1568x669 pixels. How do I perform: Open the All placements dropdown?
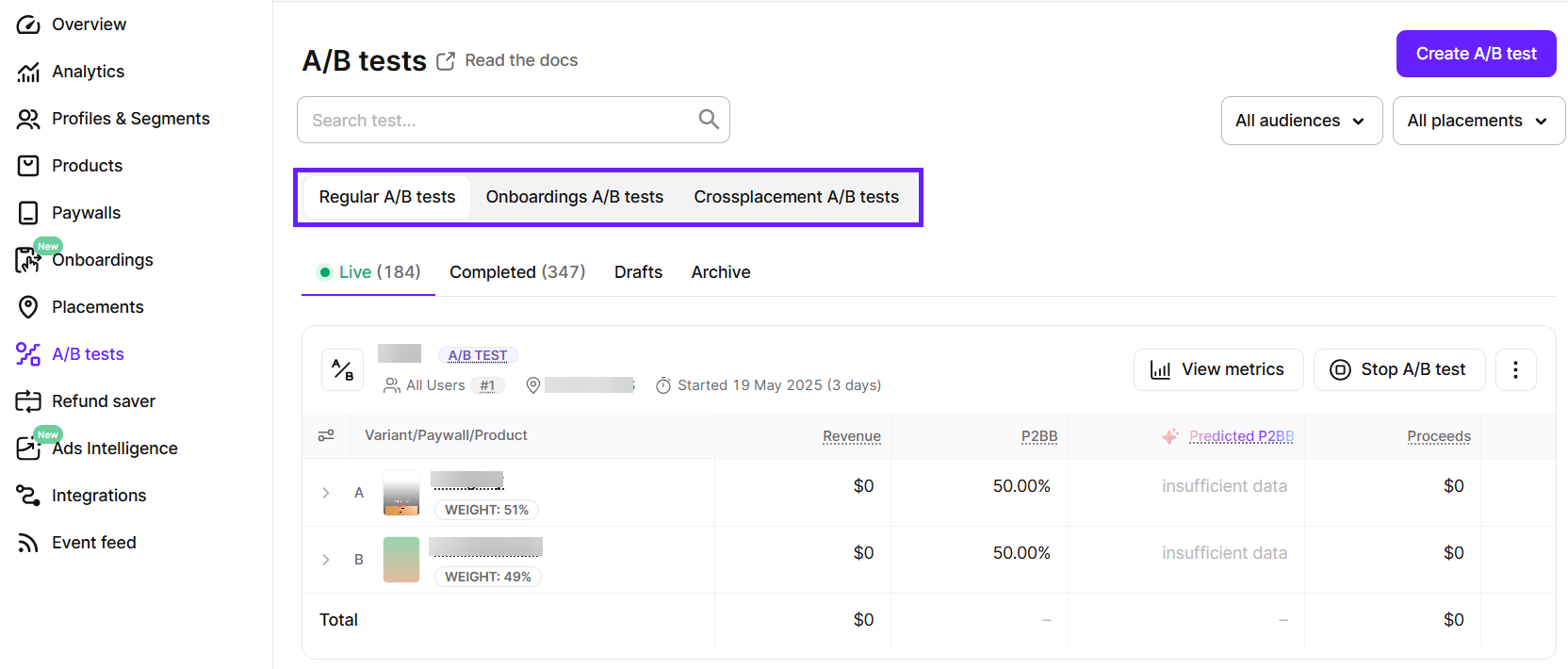click(x=1478, y=121)
